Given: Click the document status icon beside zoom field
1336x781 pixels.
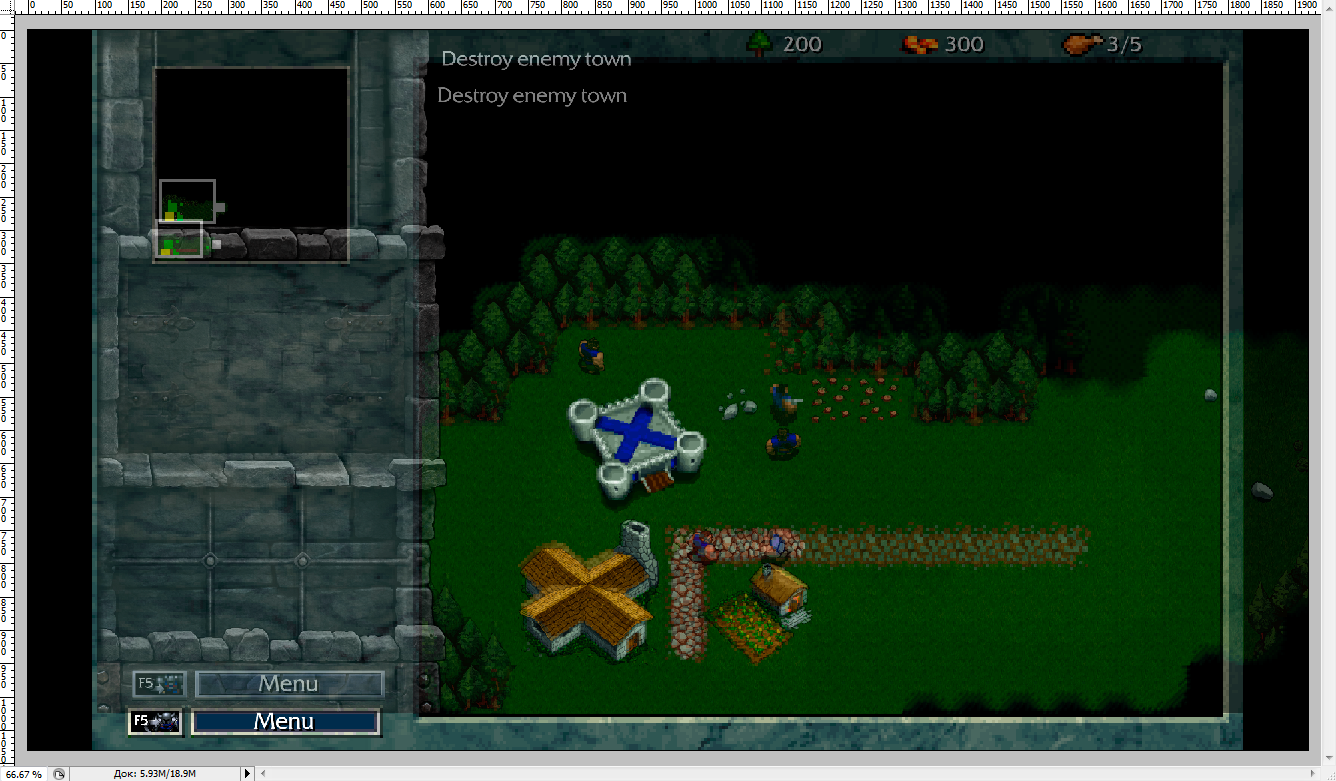Looking at the screenshot, I should click(x=60, y=774).
